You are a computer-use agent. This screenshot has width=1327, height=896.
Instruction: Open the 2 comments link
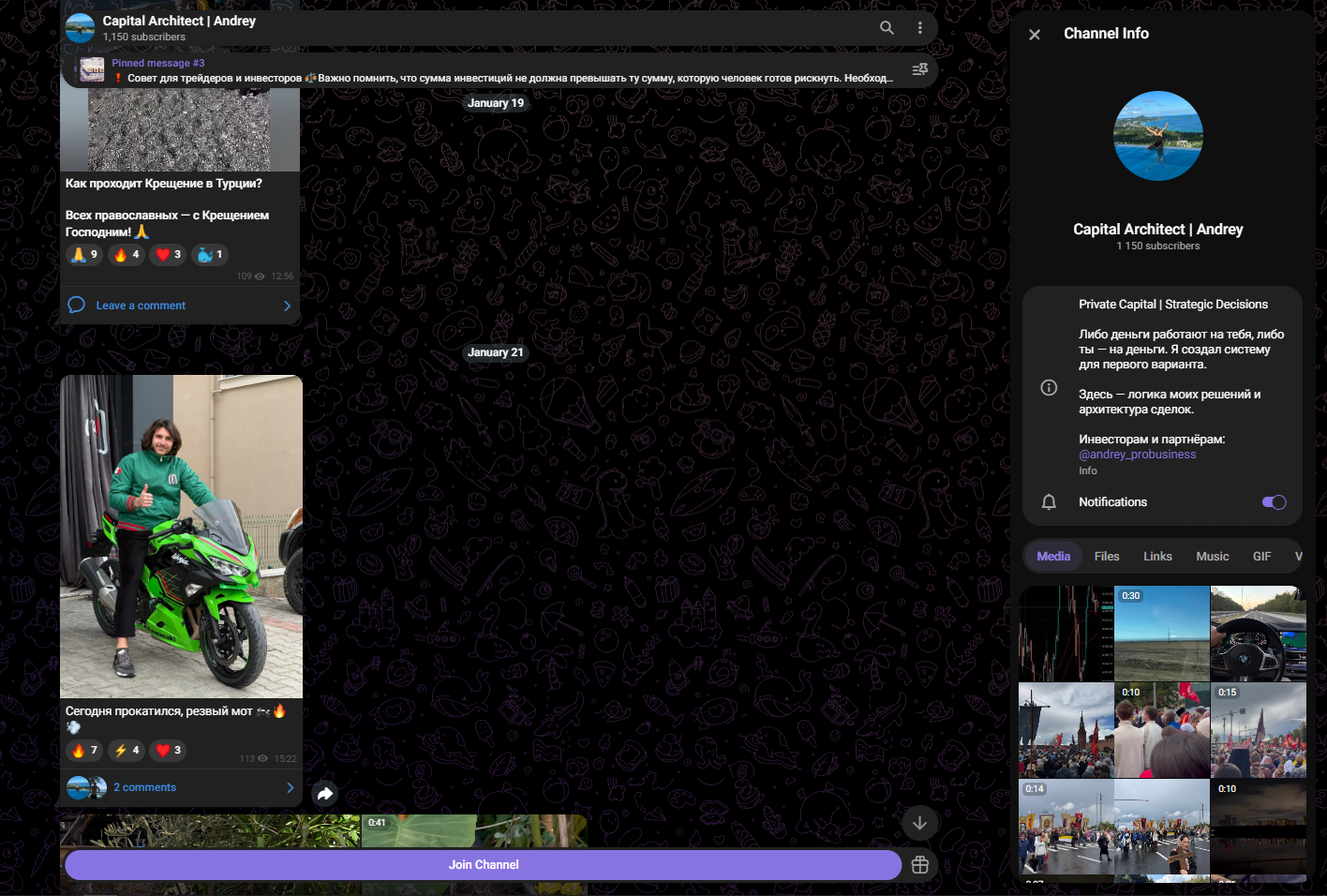click(144, 788)
